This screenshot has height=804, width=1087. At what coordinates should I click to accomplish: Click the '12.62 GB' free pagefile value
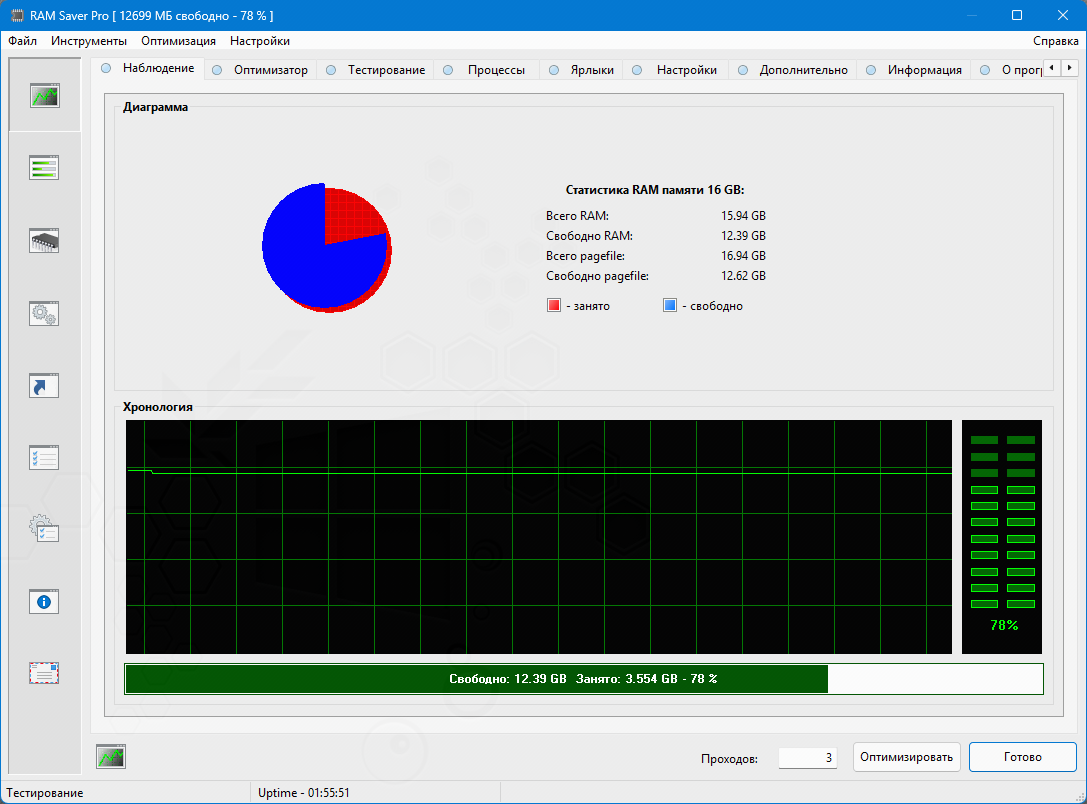(743, 276)
